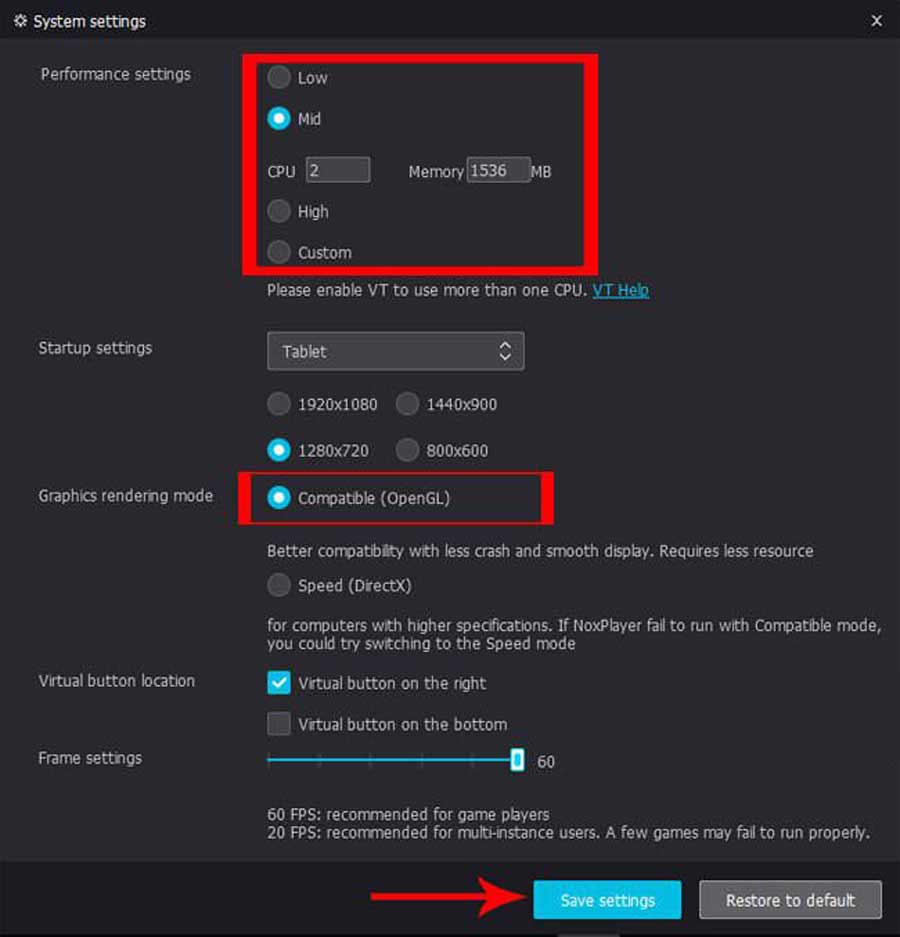Screen dimensions: 900x937
Task: Select the High performance setting
Action: [278, 211]
